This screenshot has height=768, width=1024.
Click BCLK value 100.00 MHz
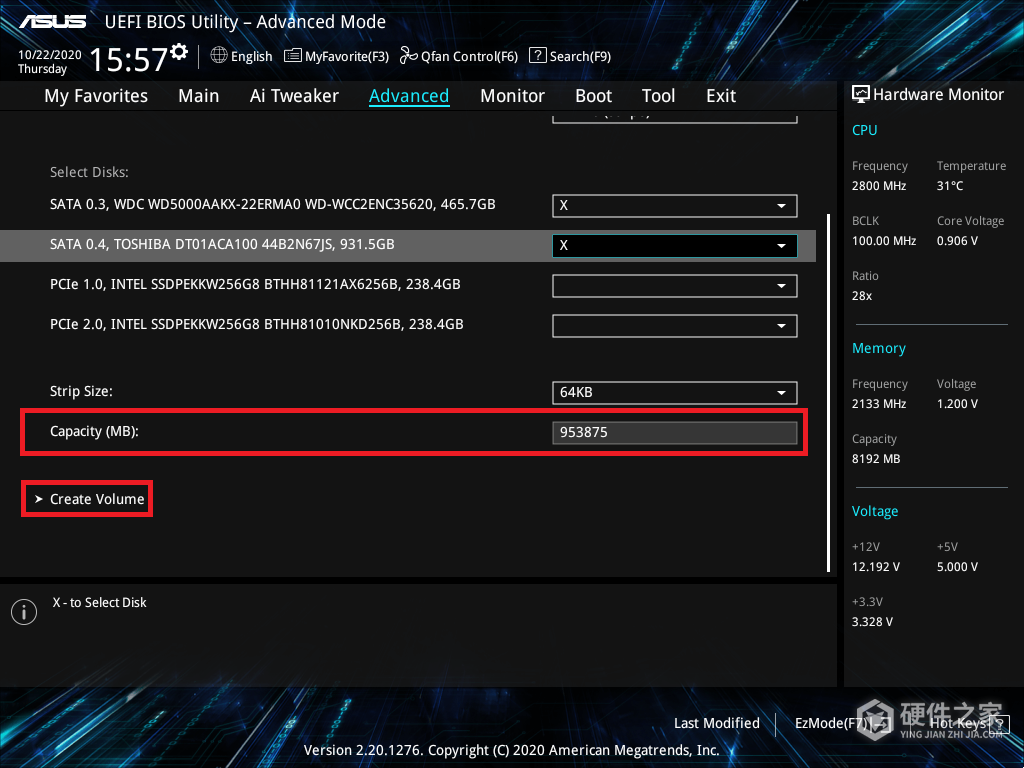(884, 241)
